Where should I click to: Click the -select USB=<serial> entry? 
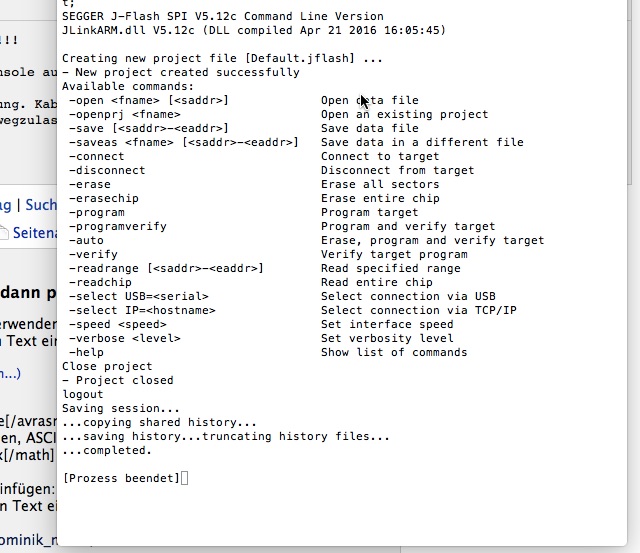click(139, 296)
